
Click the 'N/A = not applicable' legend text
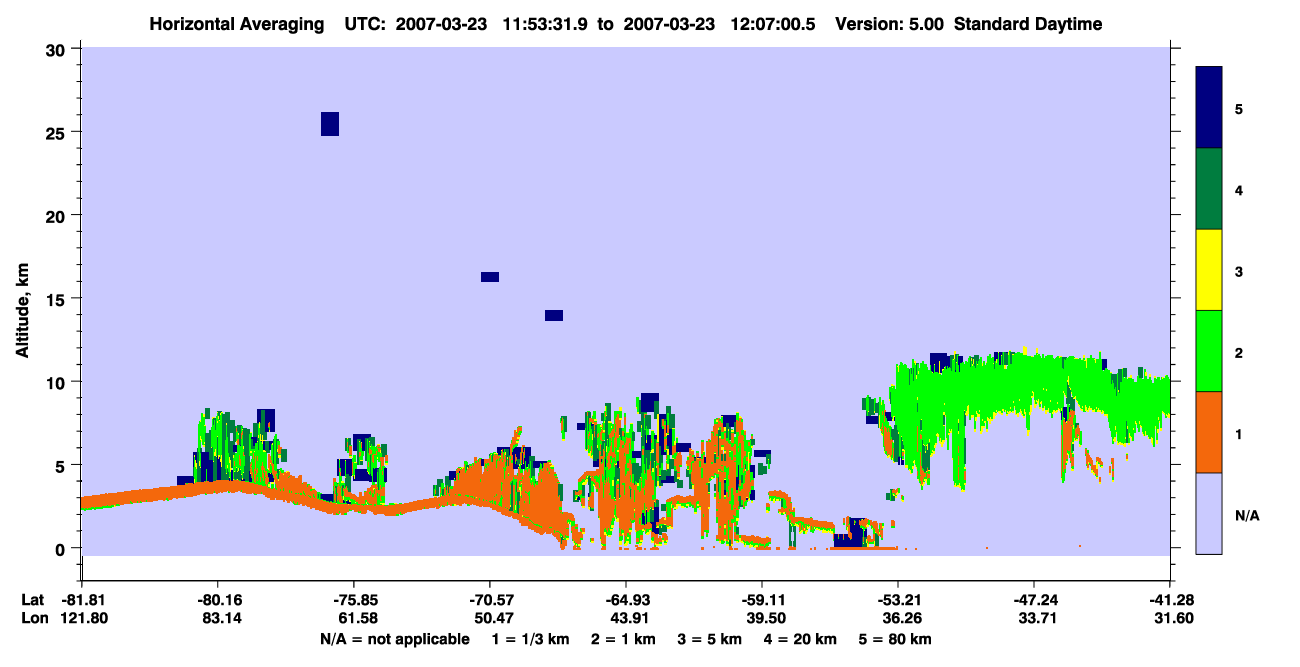[395, 639]
